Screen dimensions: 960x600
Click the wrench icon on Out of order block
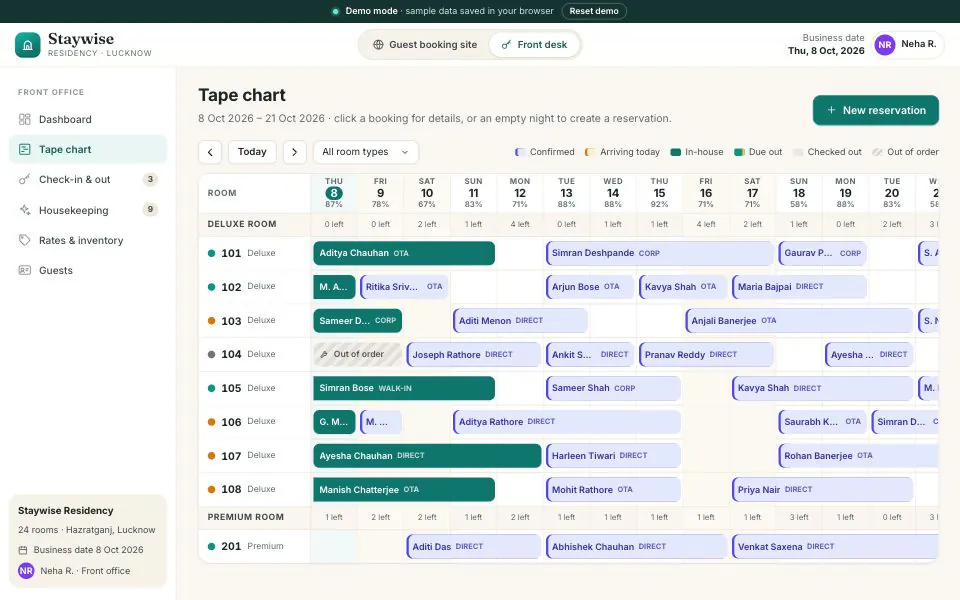click(x=324, y=354)
